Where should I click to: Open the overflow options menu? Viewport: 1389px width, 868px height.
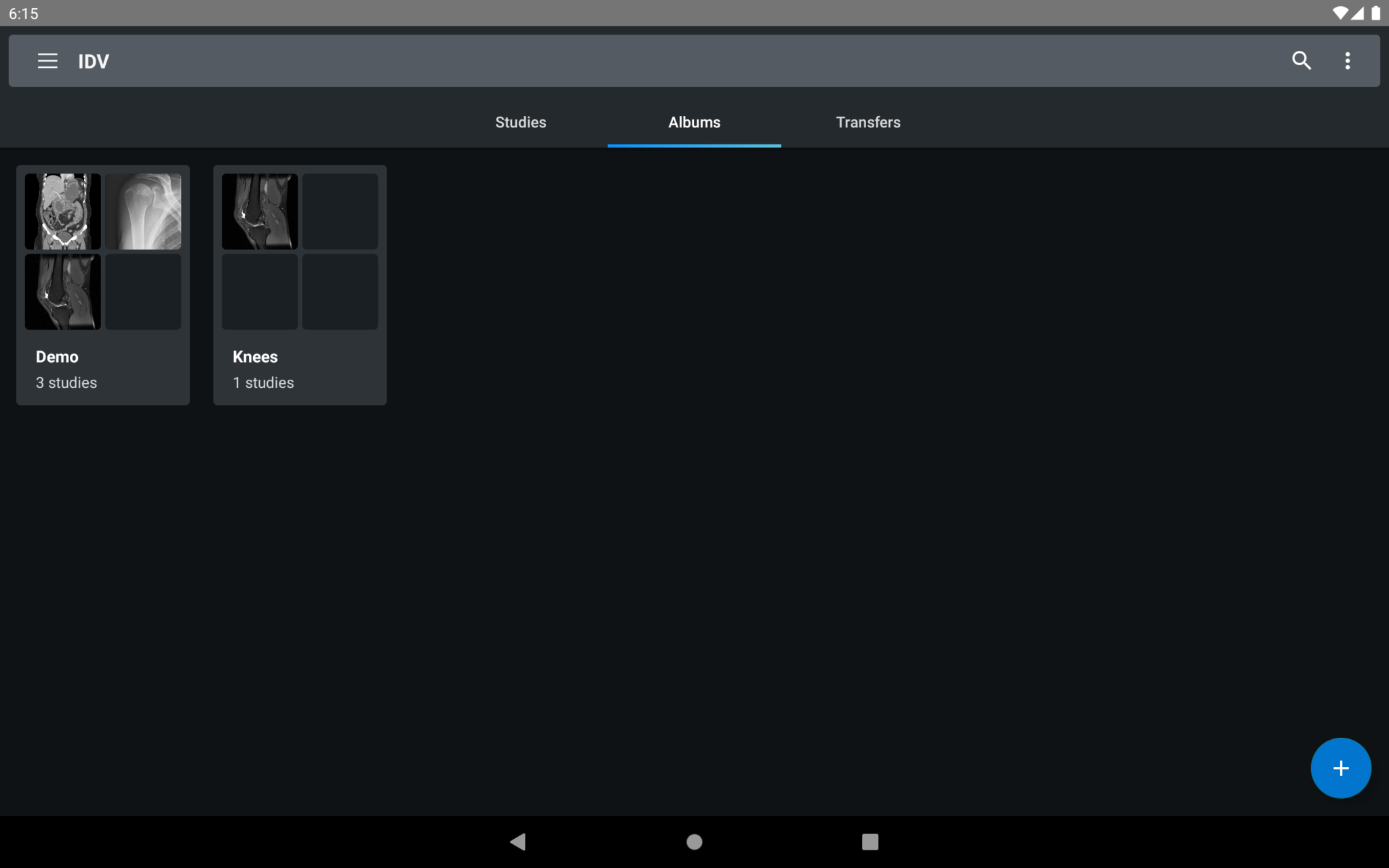[1348, 60]
